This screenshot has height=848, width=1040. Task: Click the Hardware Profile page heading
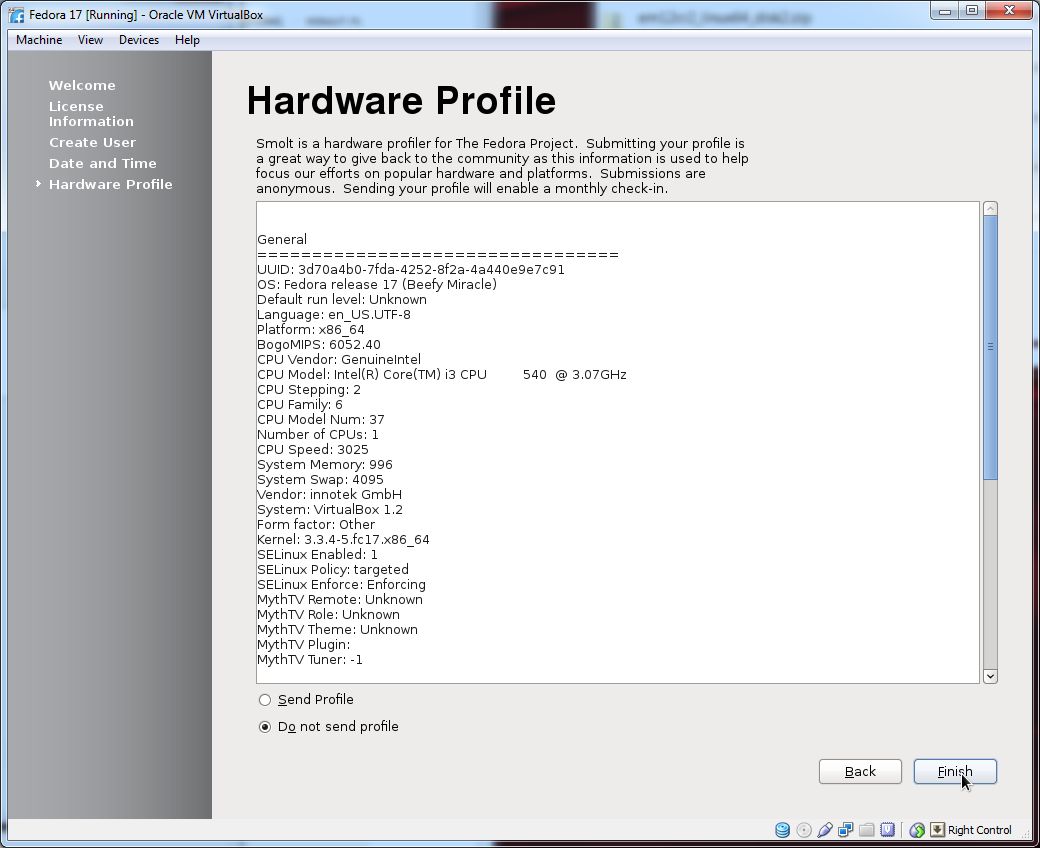401,101
